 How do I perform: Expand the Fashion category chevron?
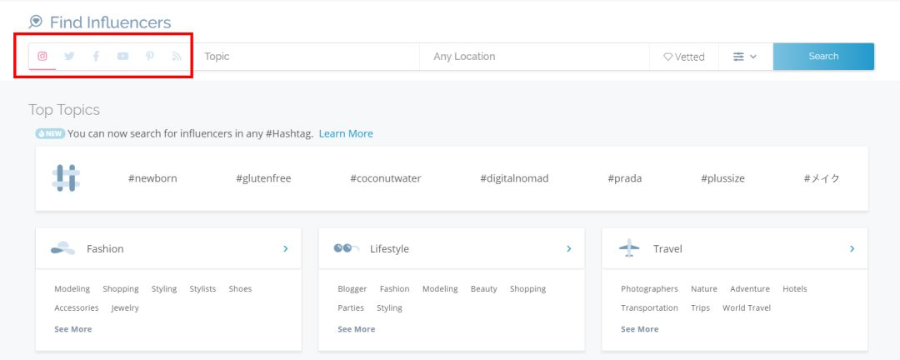tap(285, 249)
